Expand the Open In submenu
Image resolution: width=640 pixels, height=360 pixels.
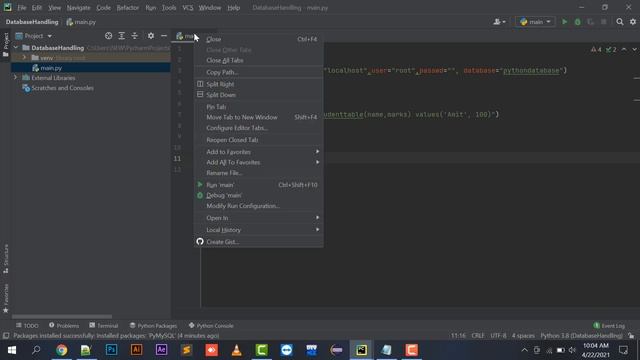point(258,218)
